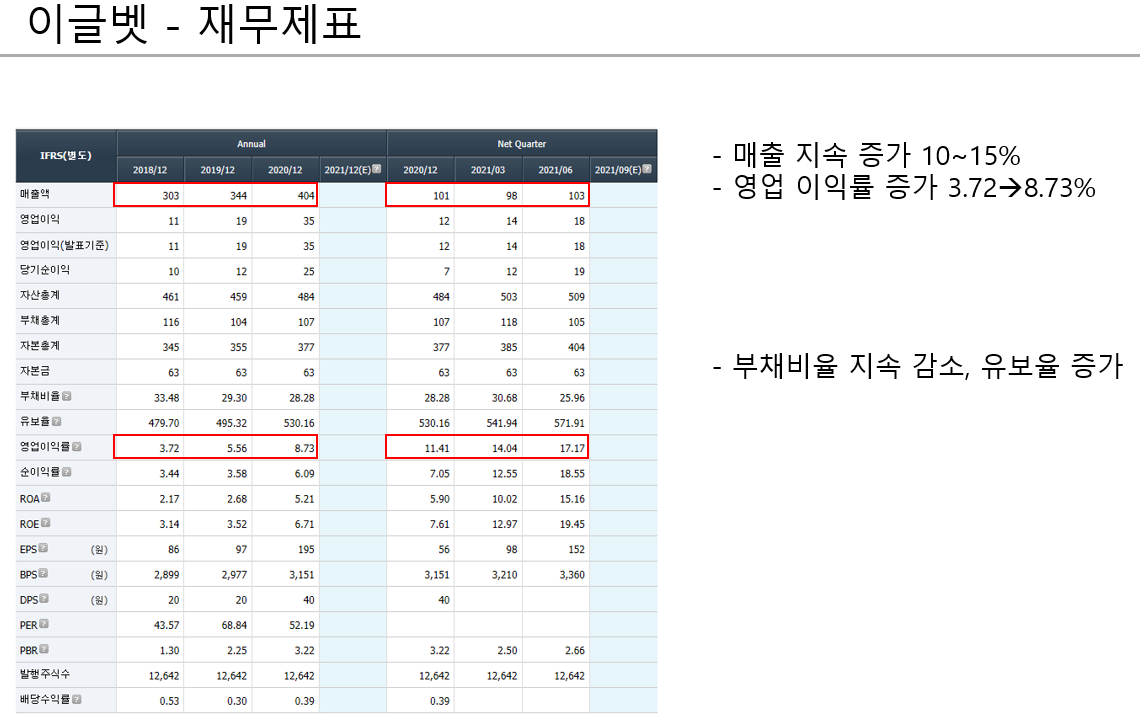Click the EPS value 195
Viewport: 1140px width, 726px height.
[x=306, y=549]
